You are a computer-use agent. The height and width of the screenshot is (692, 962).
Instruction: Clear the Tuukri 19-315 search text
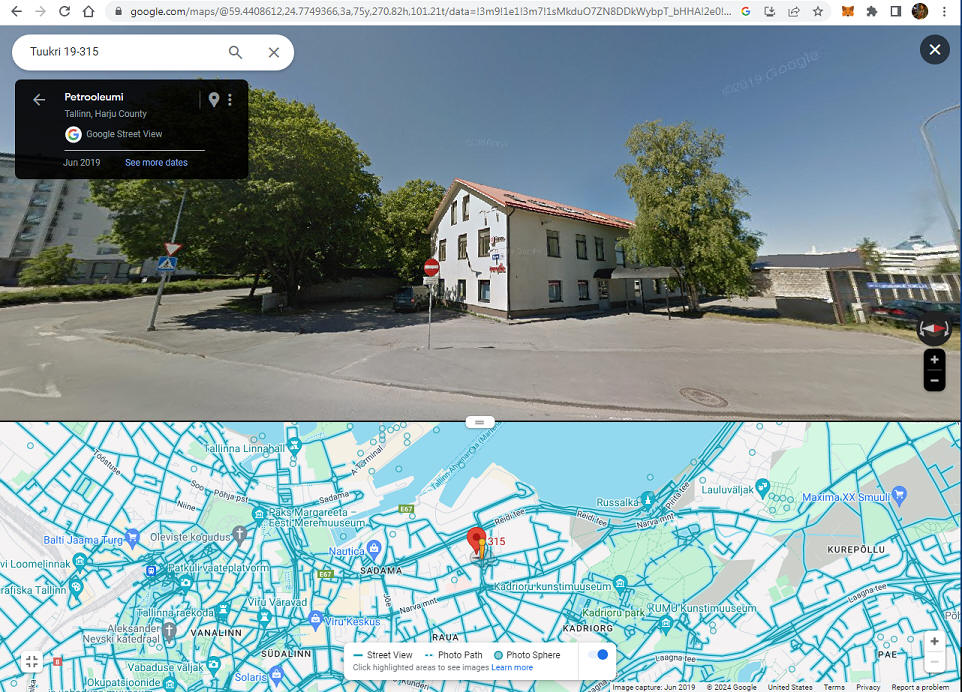pyautogui.click(x=274, y=52)
